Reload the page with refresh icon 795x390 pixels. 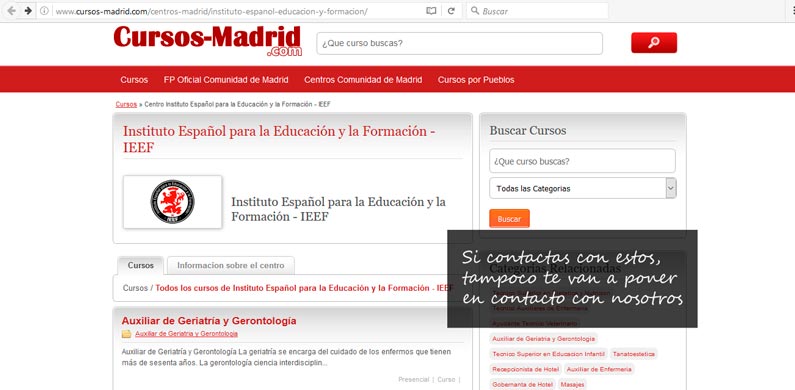click(451, 11)
